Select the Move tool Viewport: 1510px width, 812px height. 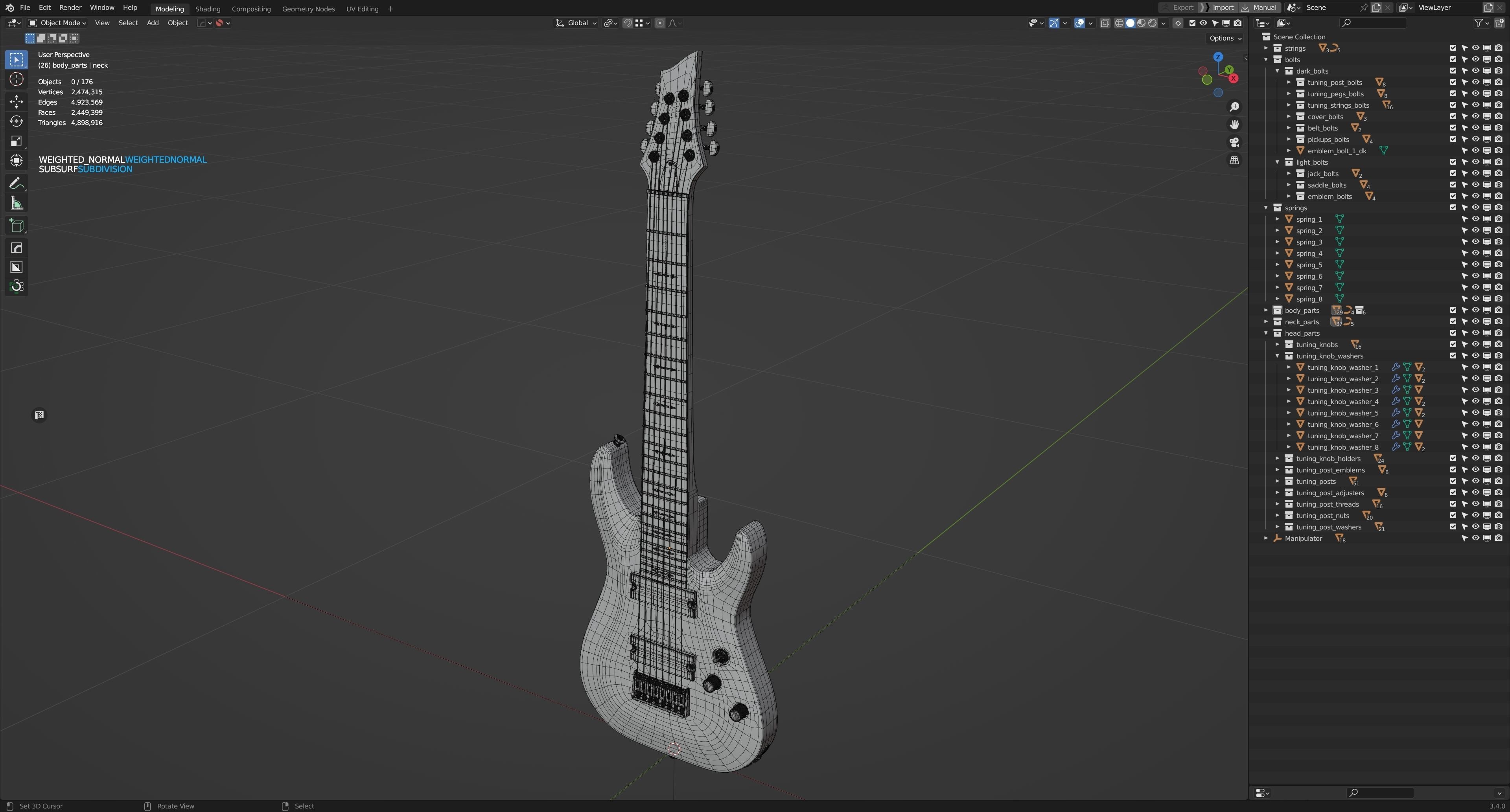(x=17, y=102)
